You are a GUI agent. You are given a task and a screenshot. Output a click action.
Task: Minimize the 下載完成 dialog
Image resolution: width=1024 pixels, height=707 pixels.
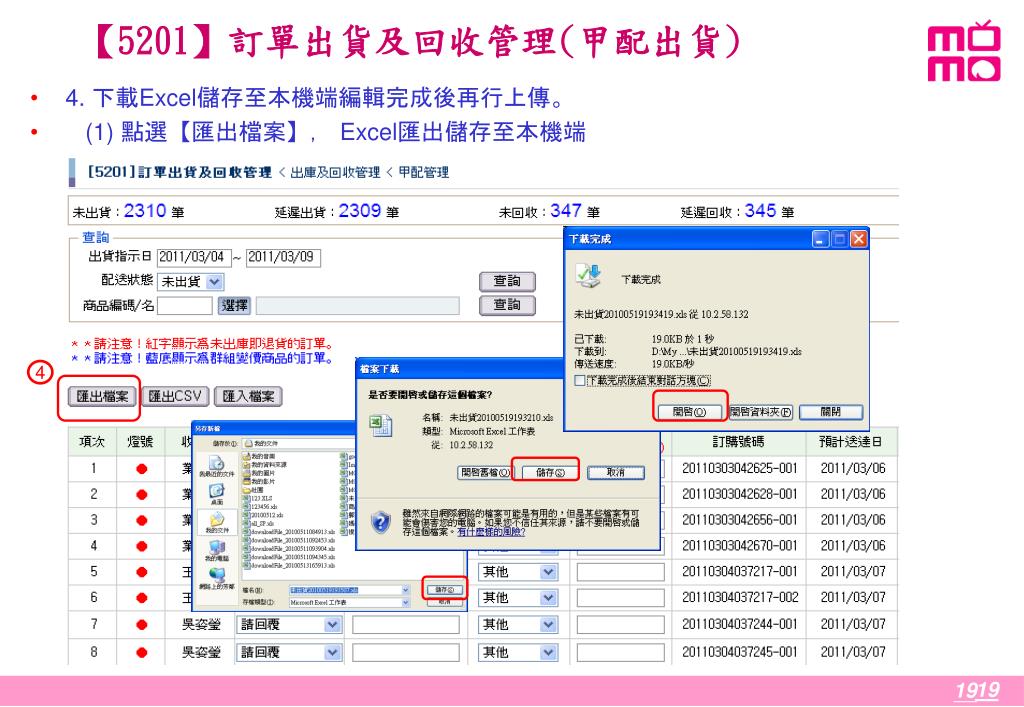click(x=821, y=239)
